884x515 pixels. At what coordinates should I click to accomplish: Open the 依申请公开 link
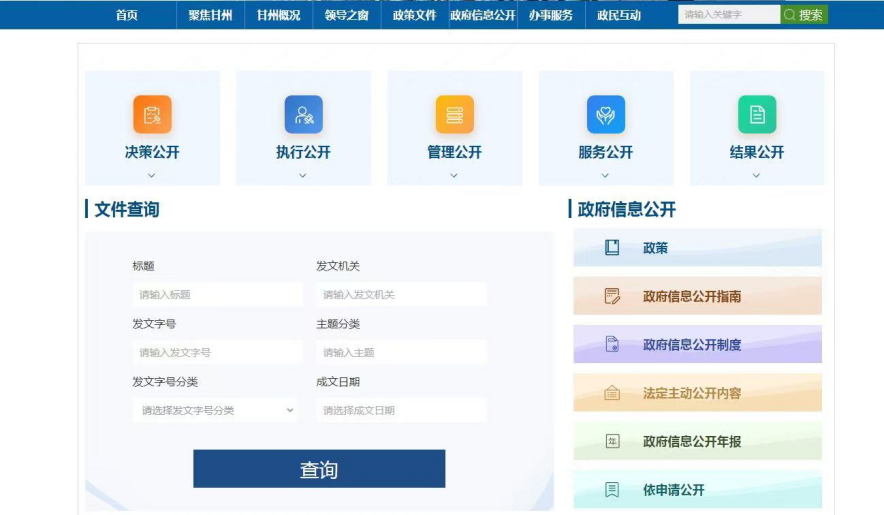coord(697,490)
